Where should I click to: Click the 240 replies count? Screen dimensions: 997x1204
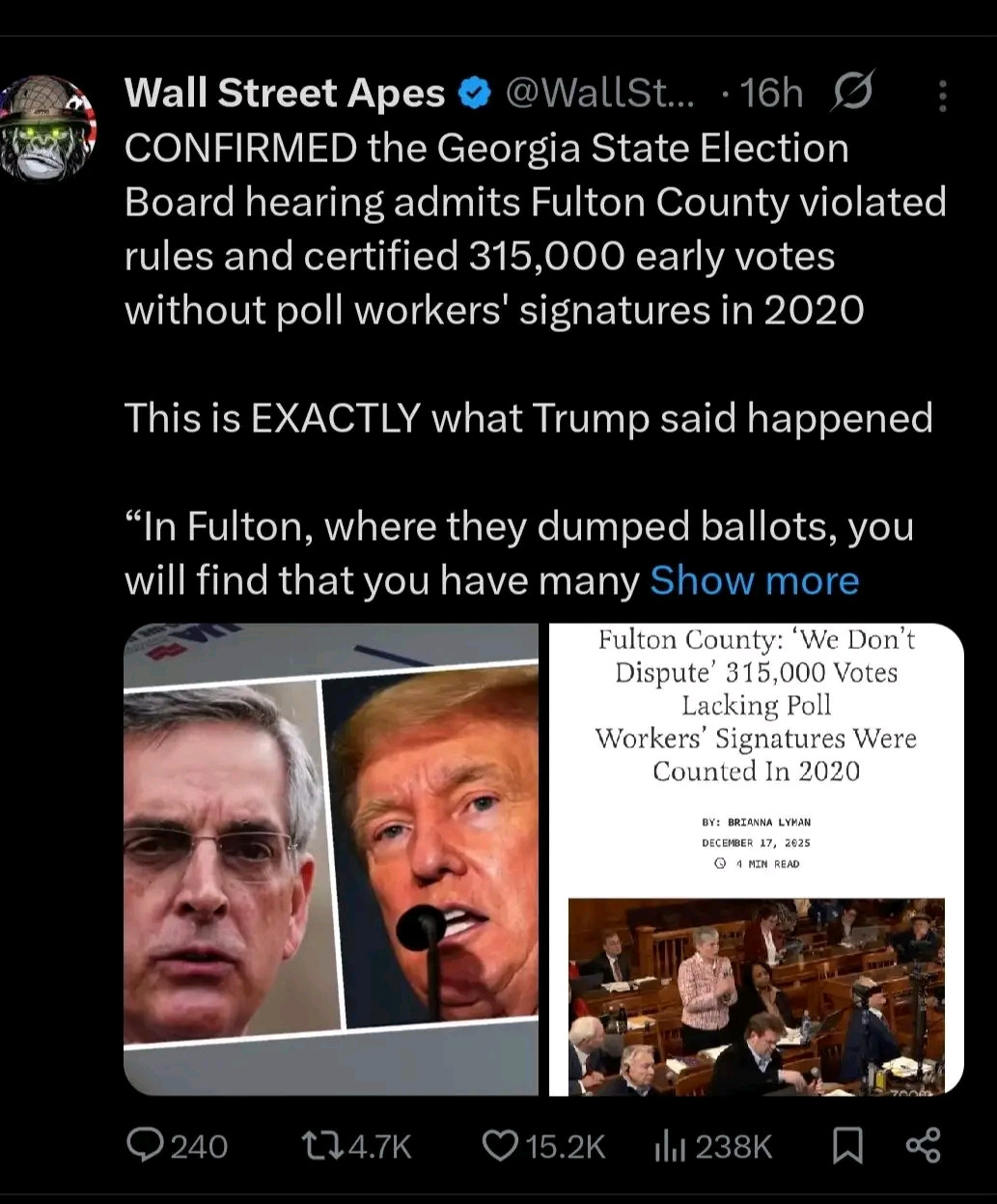point(199,1146)
